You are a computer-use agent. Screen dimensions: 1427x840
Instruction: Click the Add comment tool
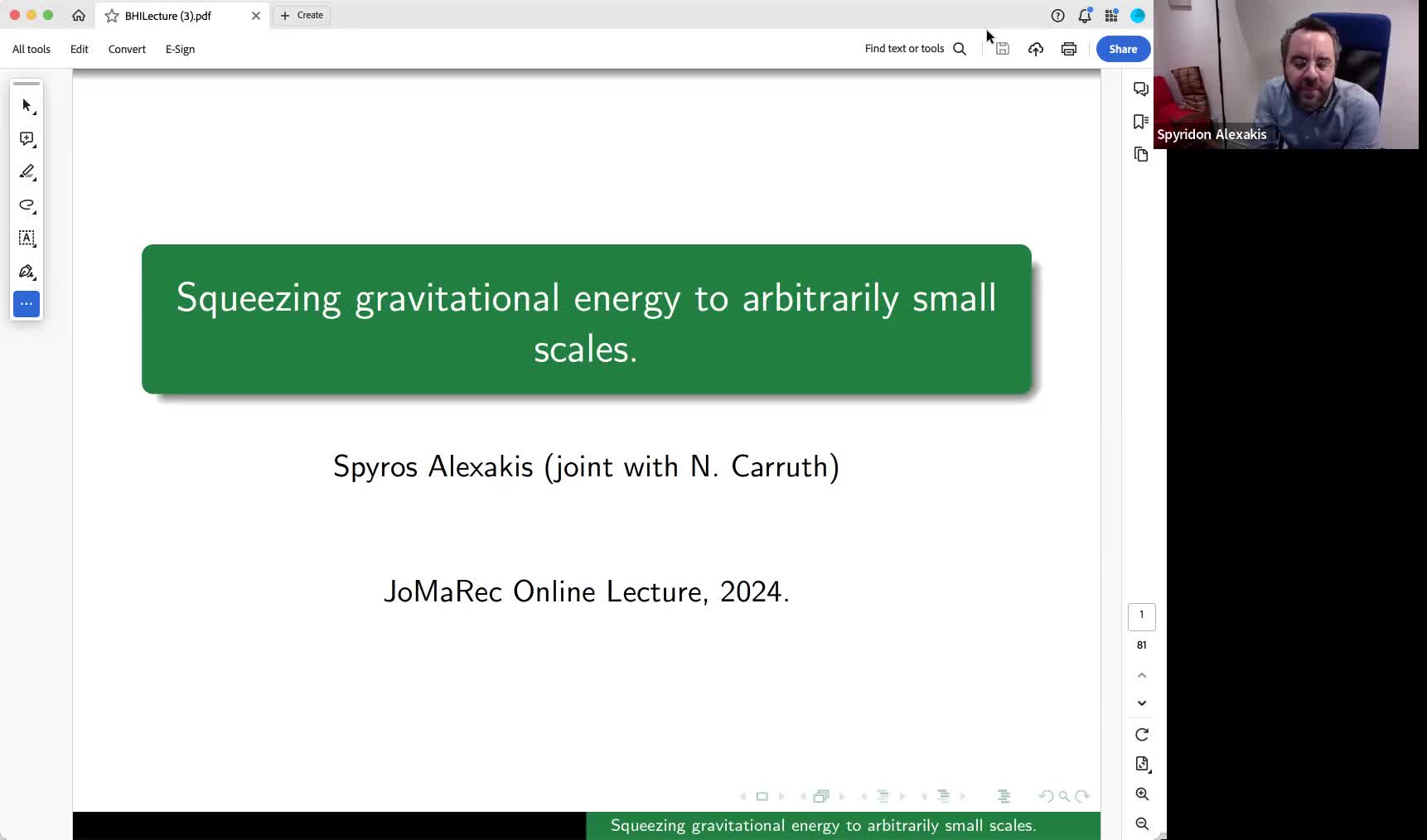coord(27,139)
